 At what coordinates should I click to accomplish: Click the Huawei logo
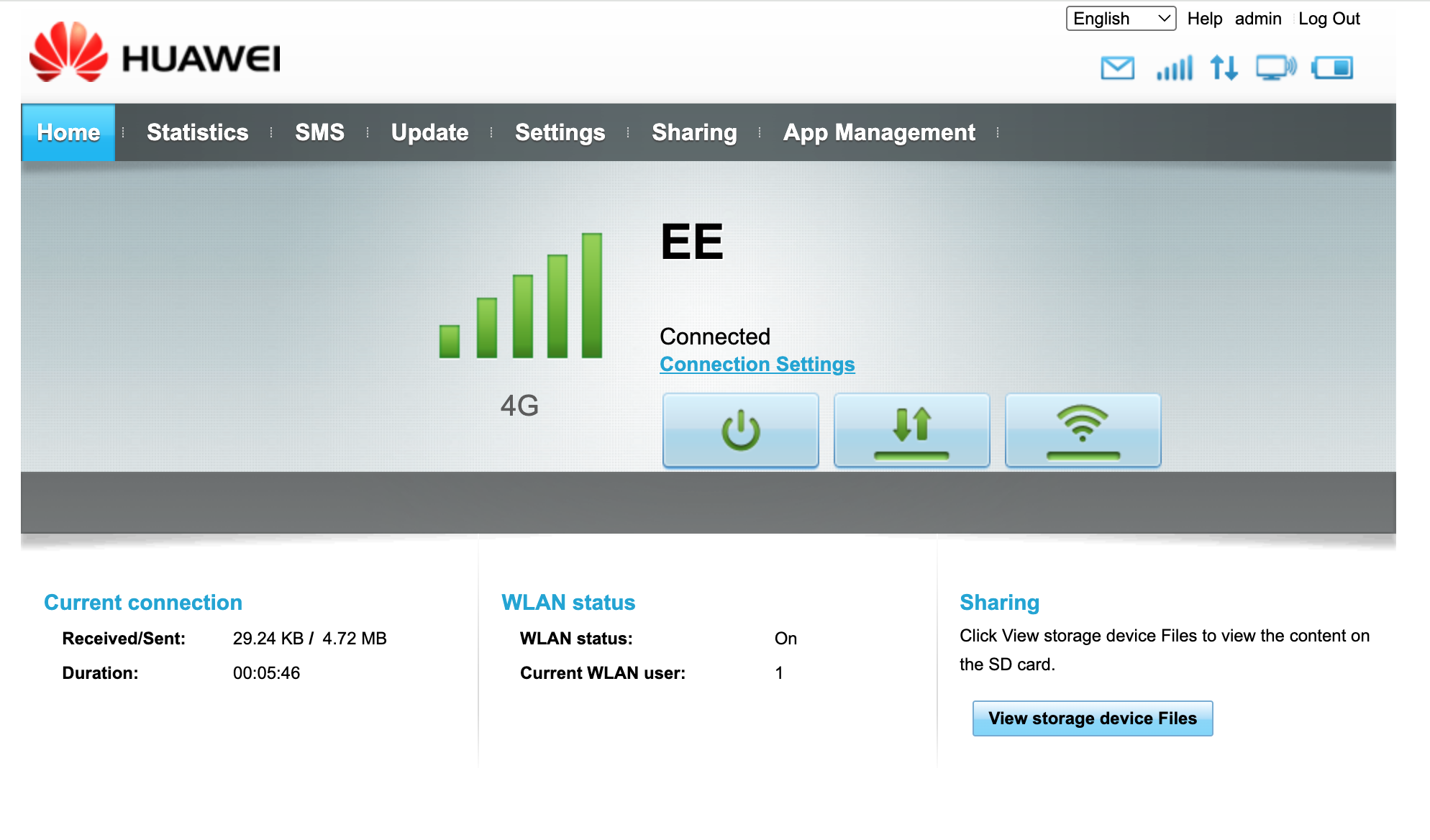point(155,52)
